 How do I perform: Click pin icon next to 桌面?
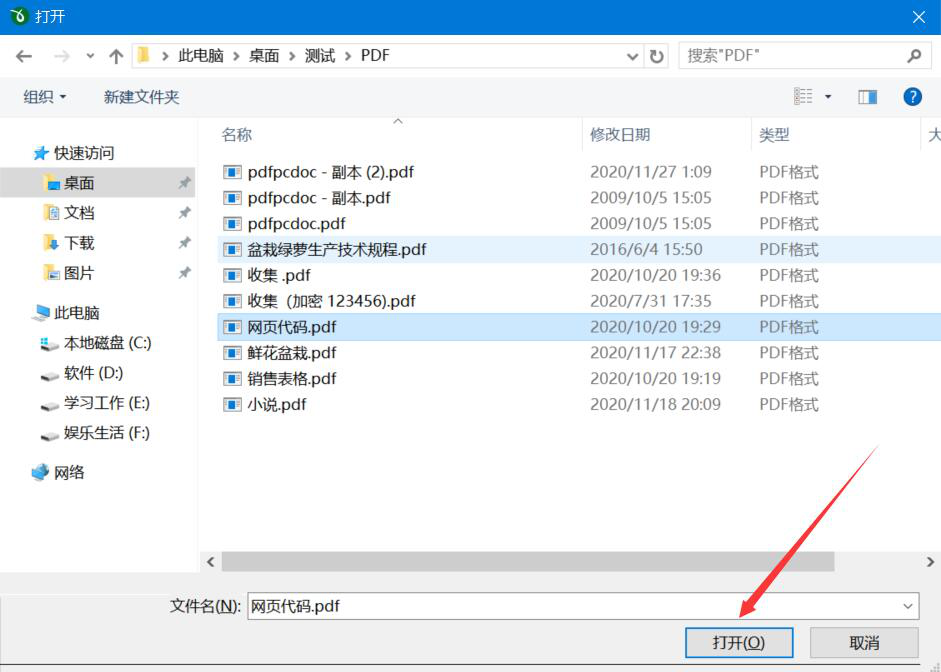pos(185,182)
